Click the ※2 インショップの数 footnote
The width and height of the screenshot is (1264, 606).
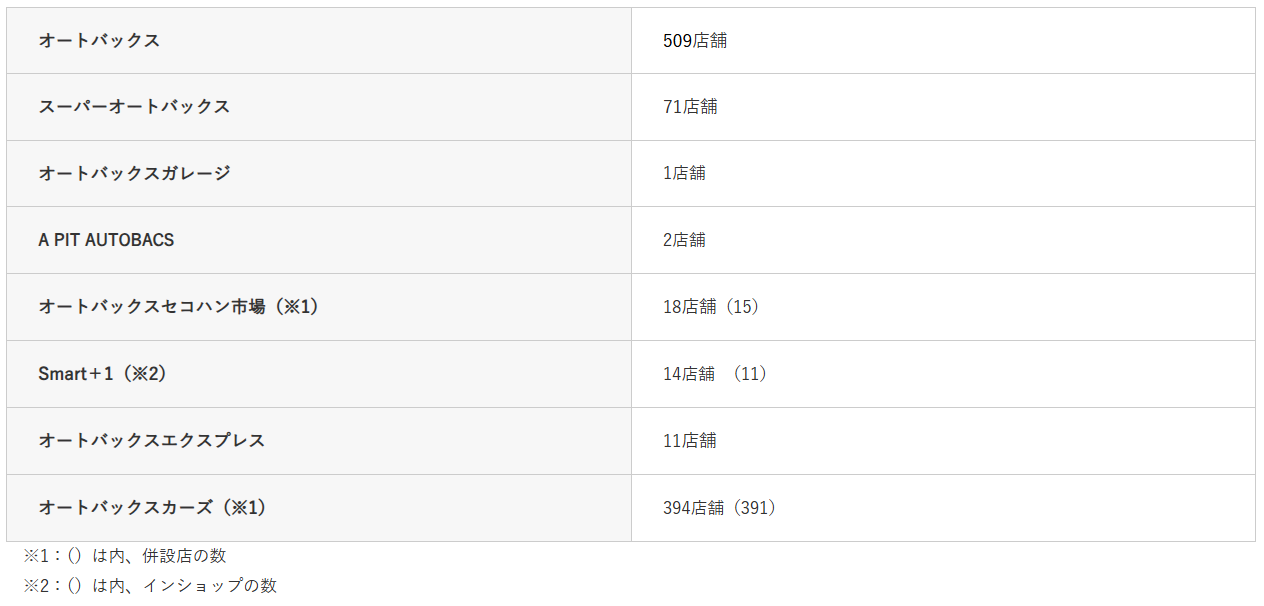click(x=150, y=586)
